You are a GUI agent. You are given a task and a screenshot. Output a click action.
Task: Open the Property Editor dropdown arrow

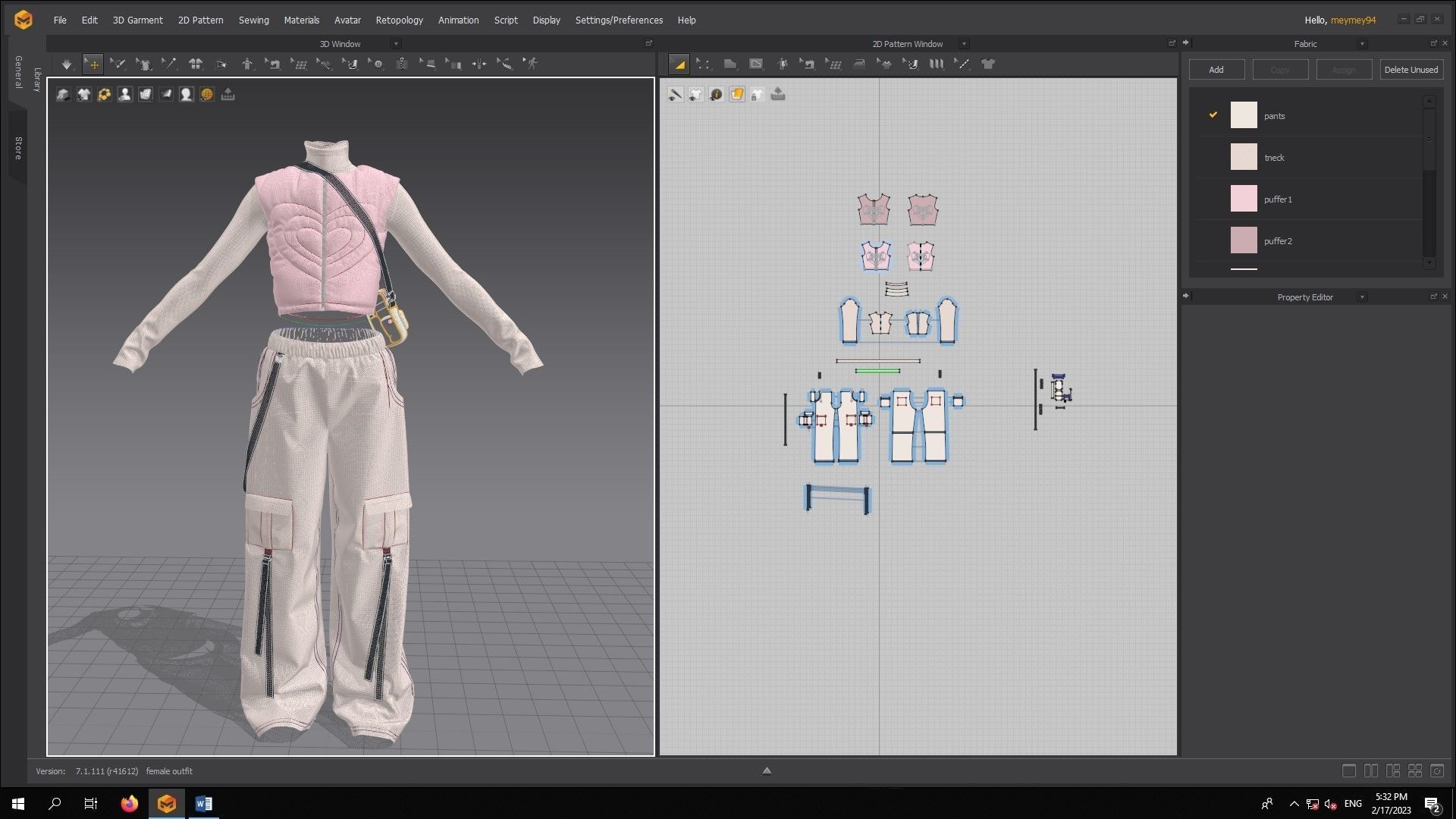click(x=1362, y=297)
